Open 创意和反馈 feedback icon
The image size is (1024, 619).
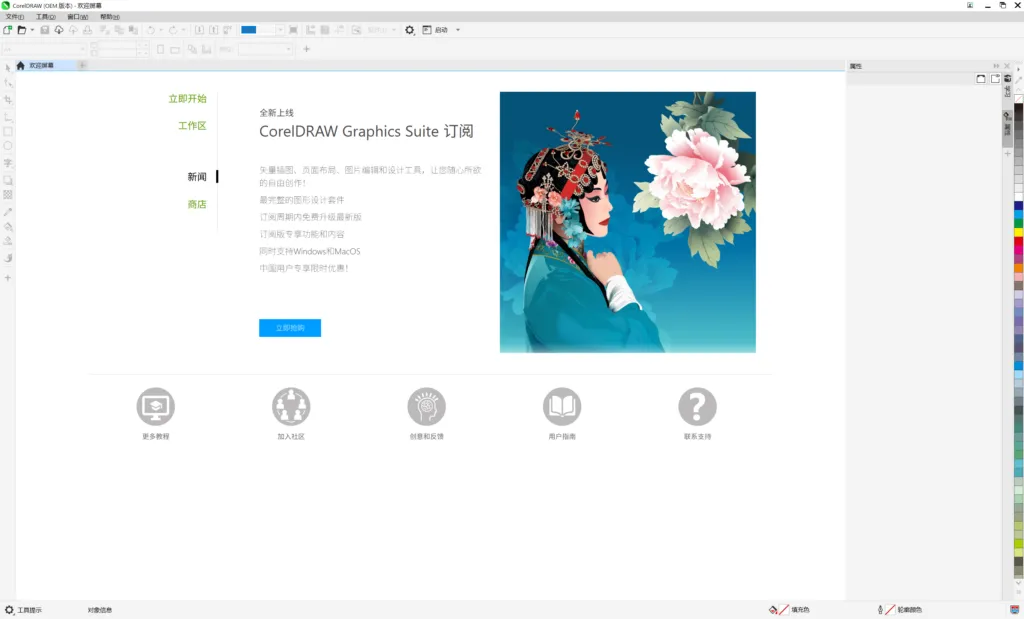click(x=426, y=407)
